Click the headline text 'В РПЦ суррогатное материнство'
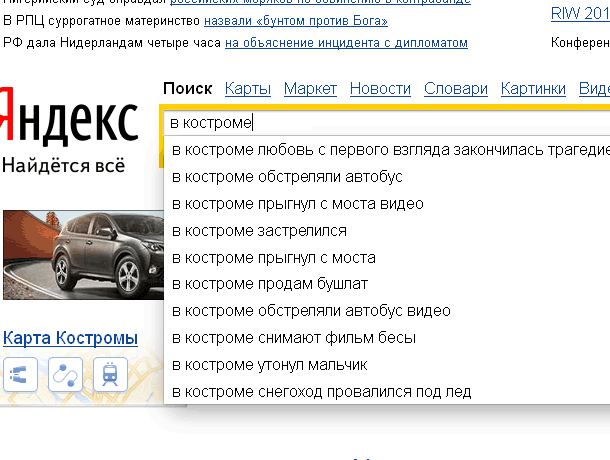The width and height of the screenshot is (610, 460). (x=102, y=21)
